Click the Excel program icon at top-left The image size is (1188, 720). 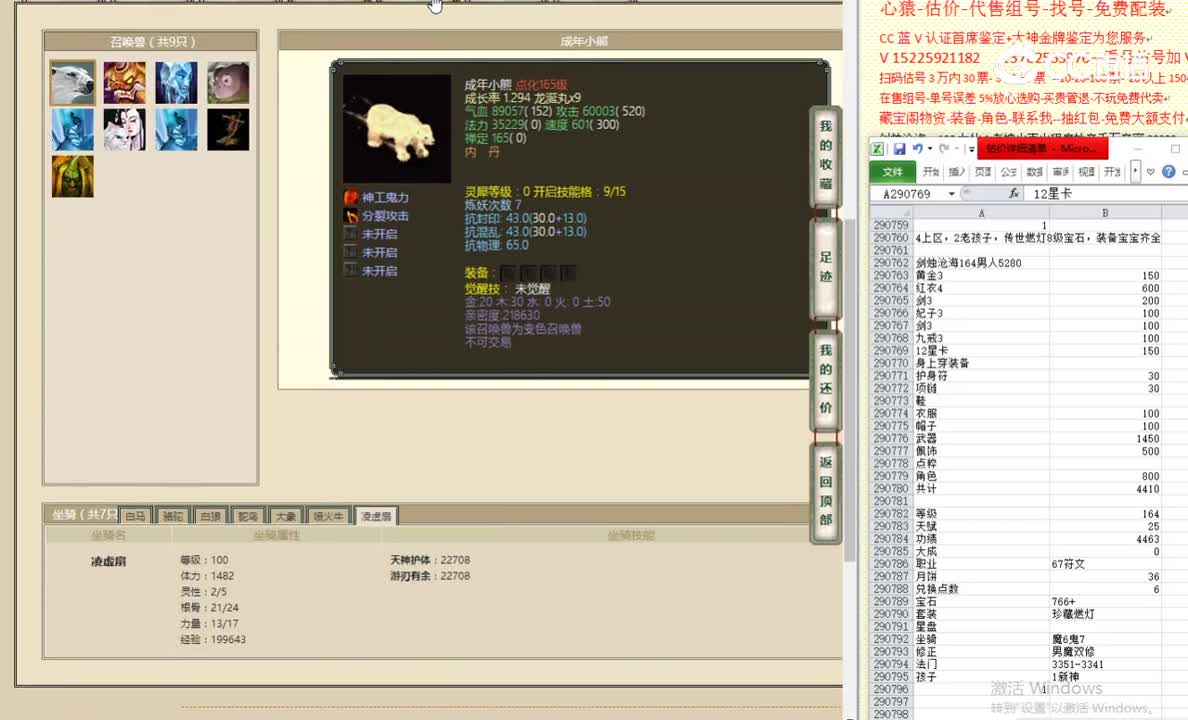pyautogui.click(x=877, y=148)
